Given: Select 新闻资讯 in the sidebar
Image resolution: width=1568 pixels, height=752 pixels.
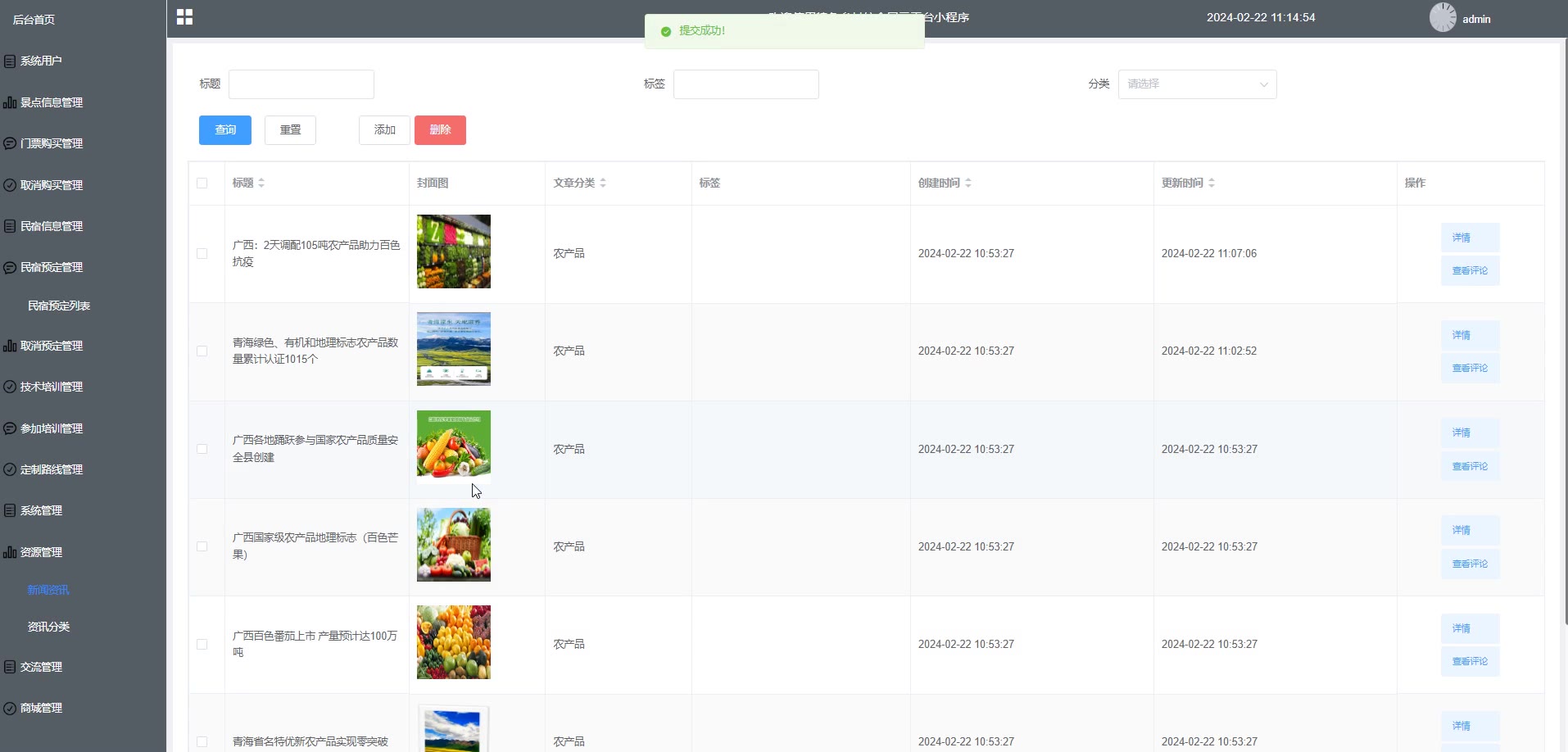Looking at the screenshot, I should pos(48,590).
